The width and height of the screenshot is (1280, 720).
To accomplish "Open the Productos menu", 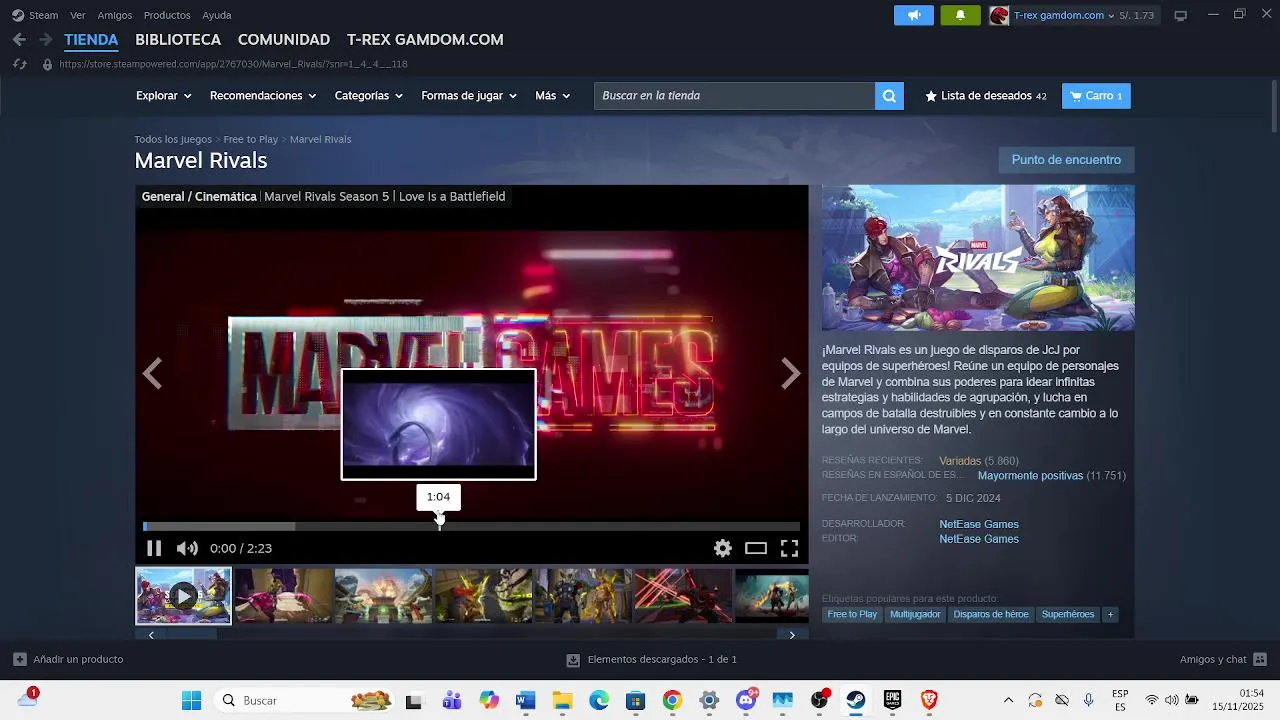I will click(x=167, y=15).
